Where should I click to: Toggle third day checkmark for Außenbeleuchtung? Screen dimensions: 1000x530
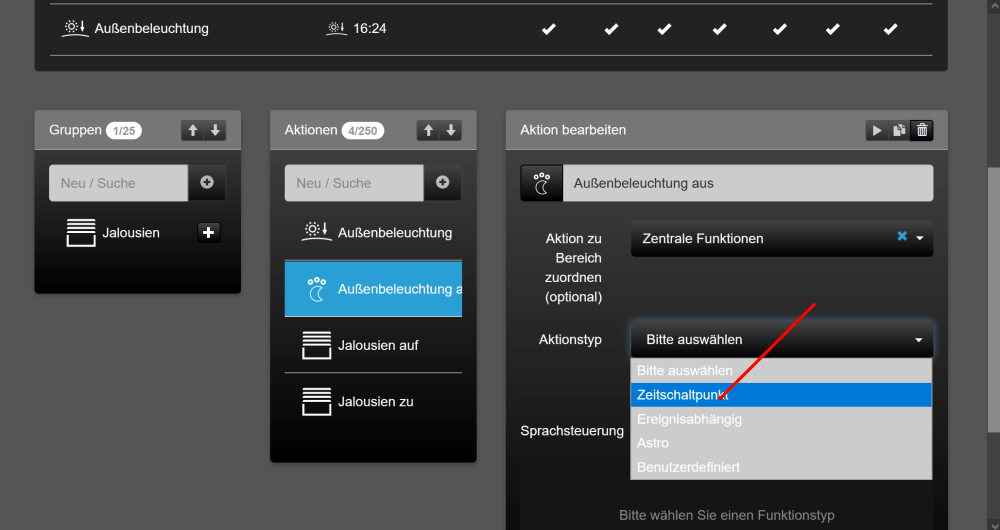click(x=664, y=29)
